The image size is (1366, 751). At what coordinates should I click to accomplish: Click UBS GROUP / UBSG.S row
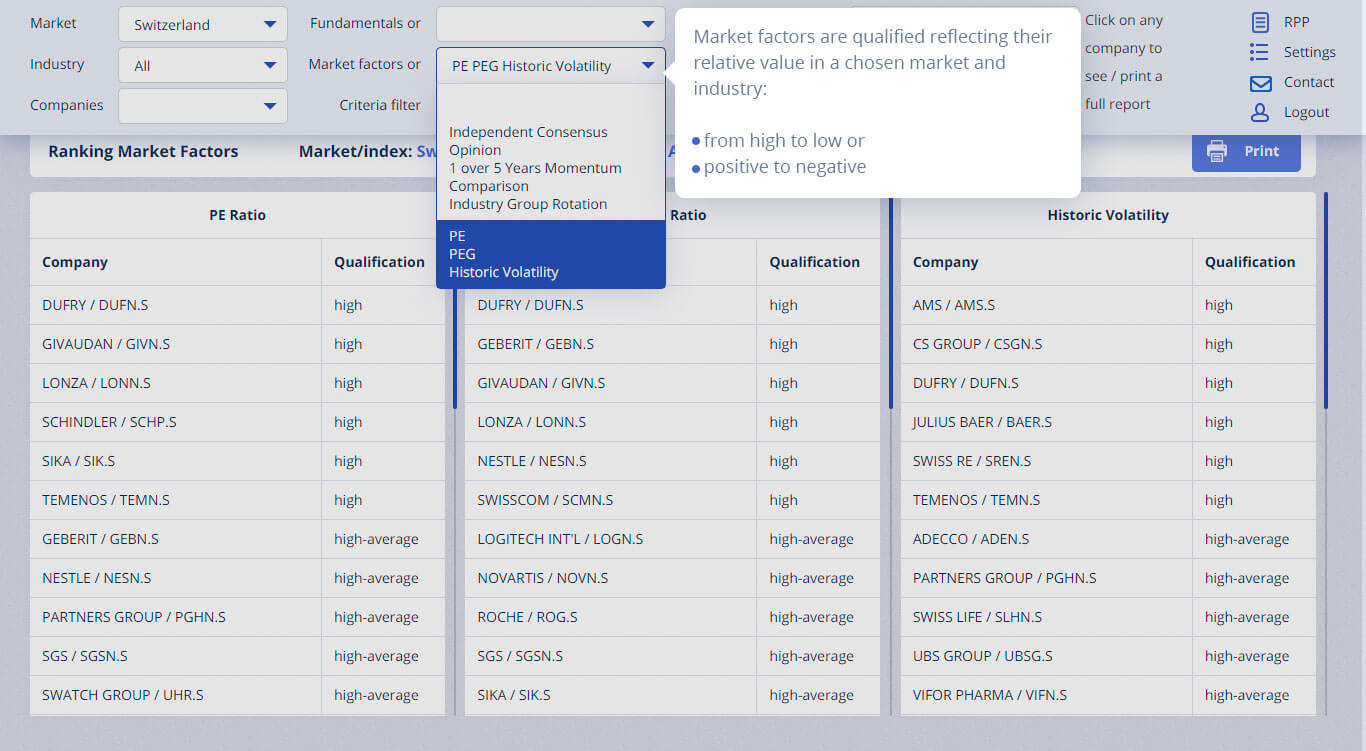pyautogui.click(x=1108, y=656)
